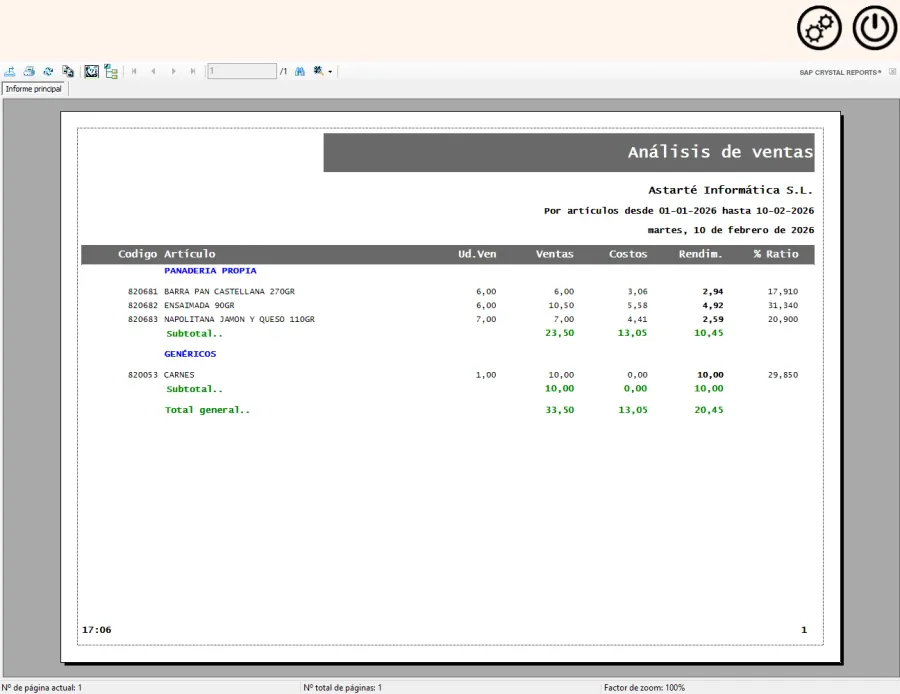Click the Codigo column header

point(137,254)
